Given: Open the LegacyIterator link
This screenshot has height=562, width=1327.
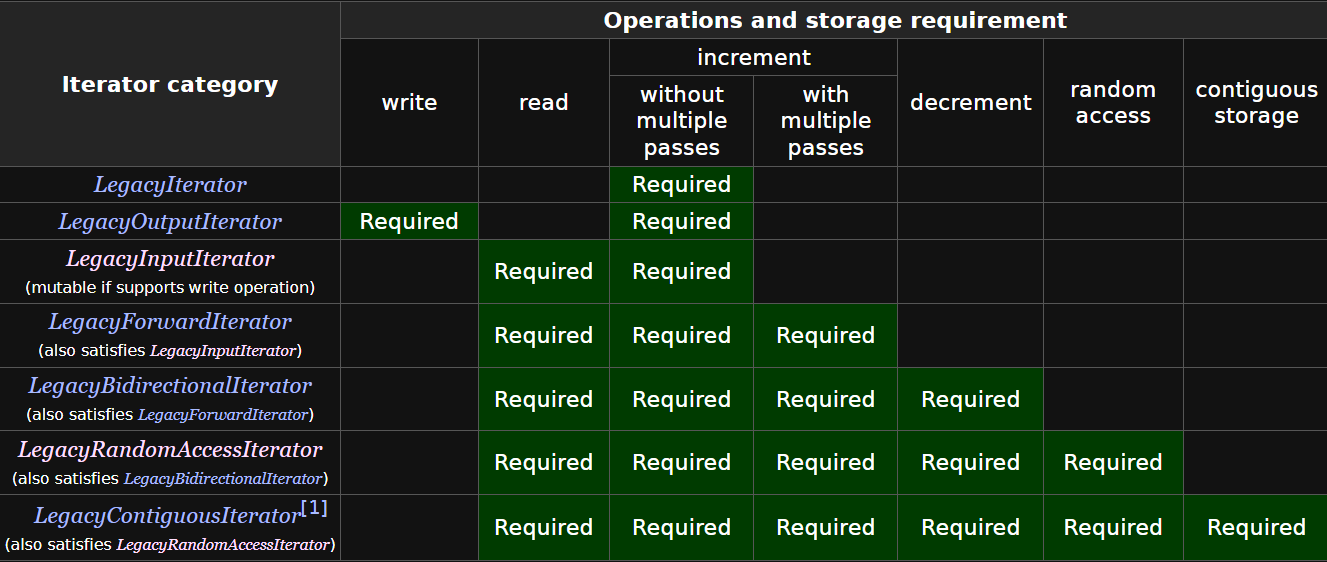Looking at the screenshot, I should point(170,185).
